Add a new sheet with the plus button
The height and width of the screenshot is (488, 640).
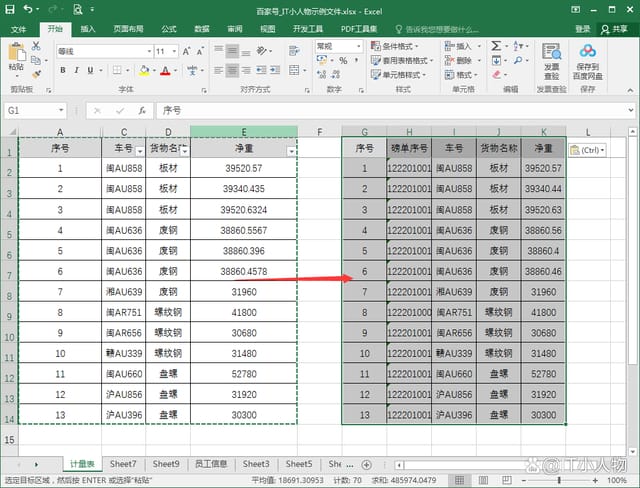(367, 464)
